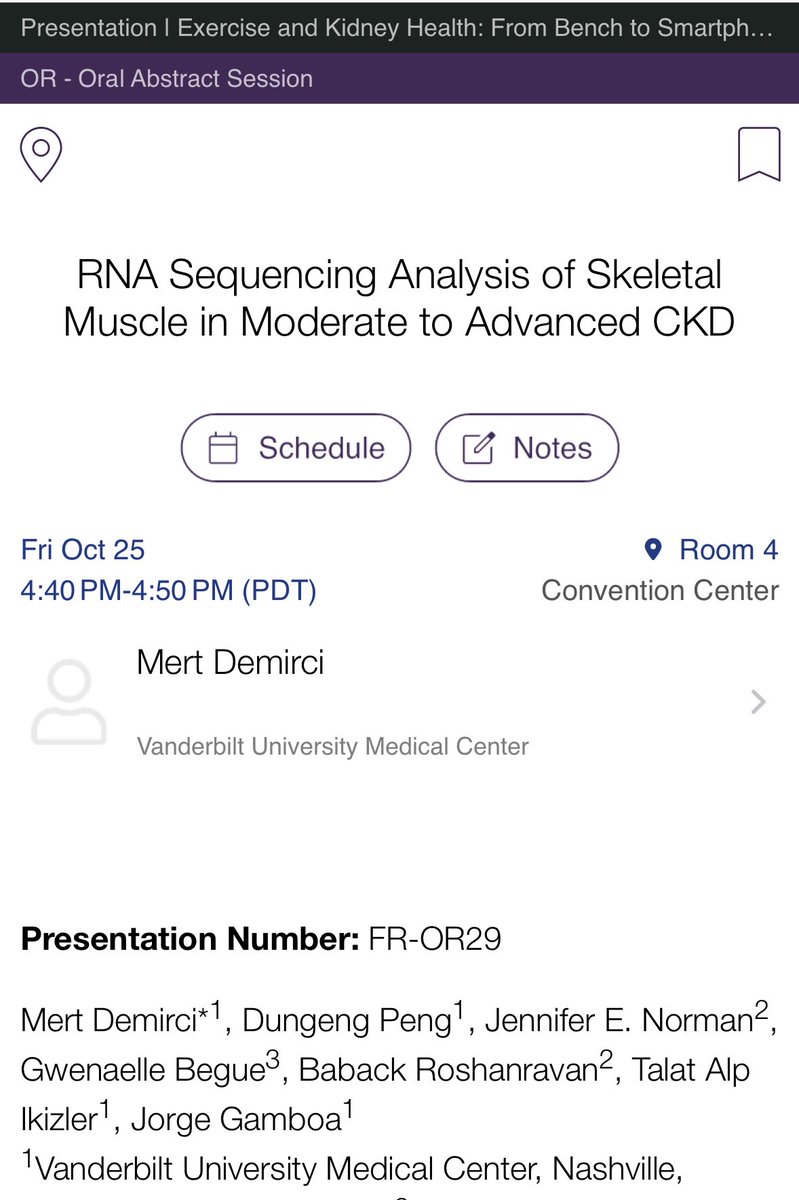Screen dimensions: 799x1200
Task: Toggle the bookmark icon for this presentation
Action: (x=759, y=155)
